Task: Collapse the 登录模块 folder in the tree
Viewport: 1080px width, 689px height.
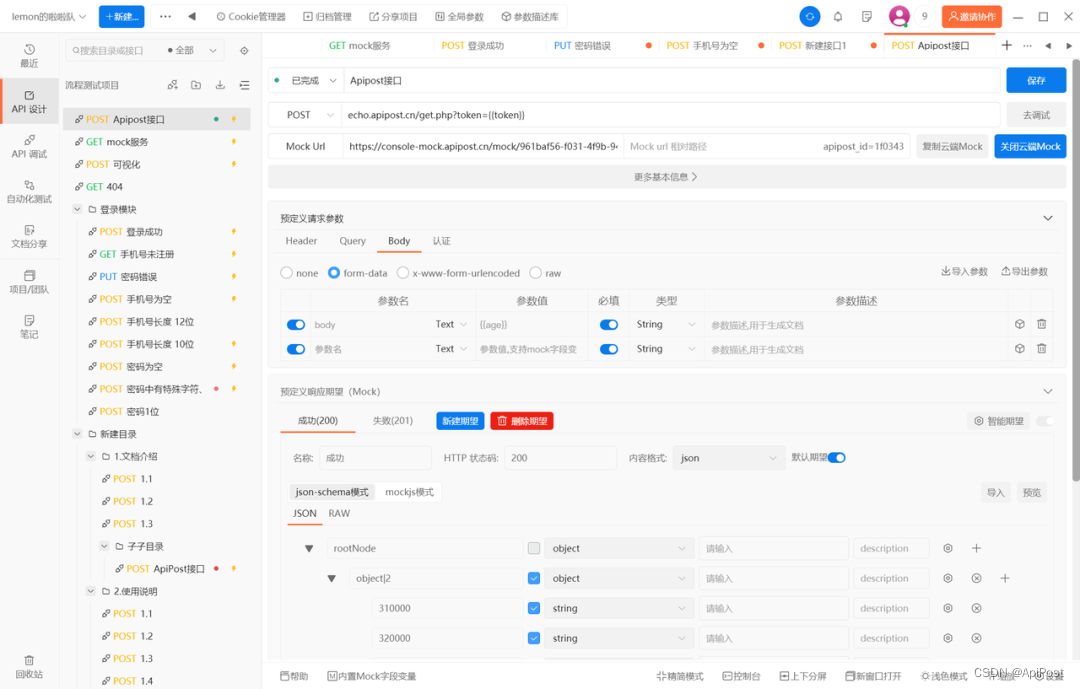Action: 77,208
